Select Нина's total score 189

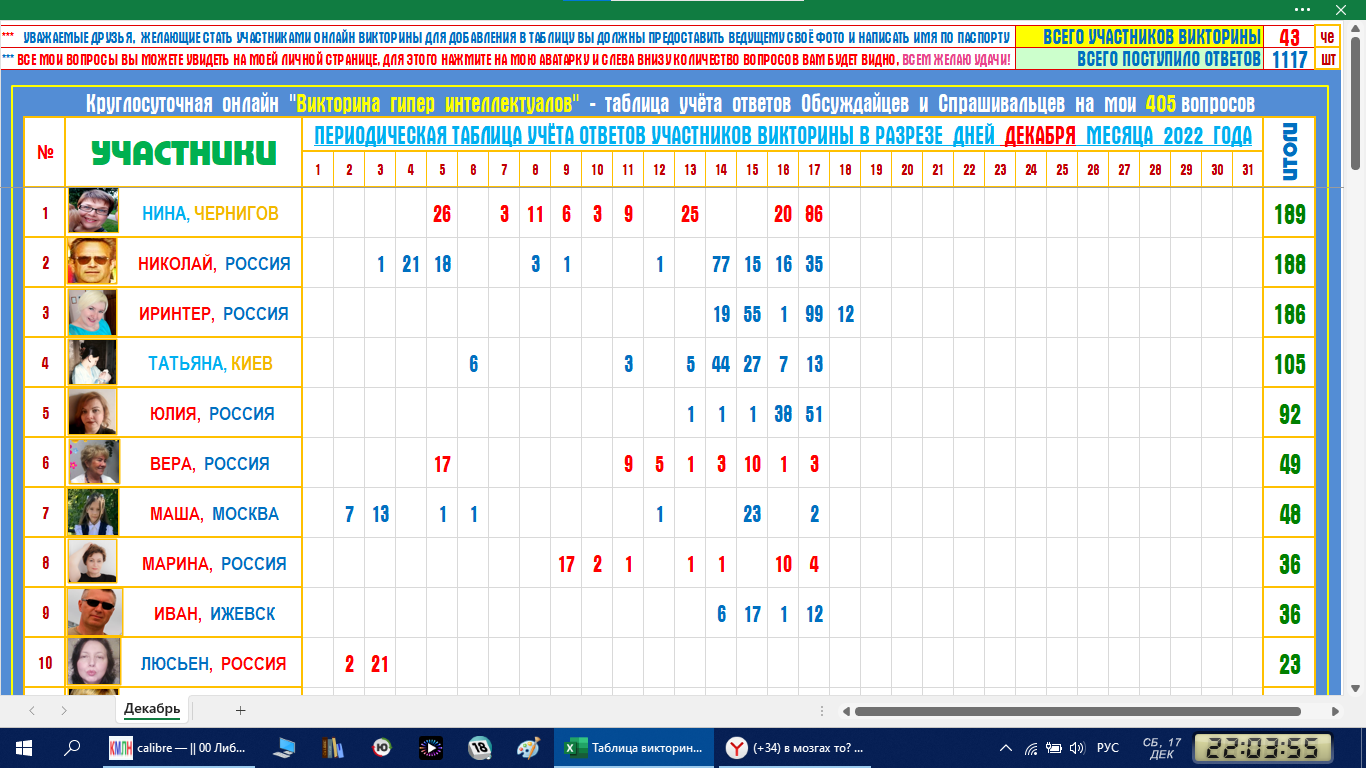(1289, 213)
